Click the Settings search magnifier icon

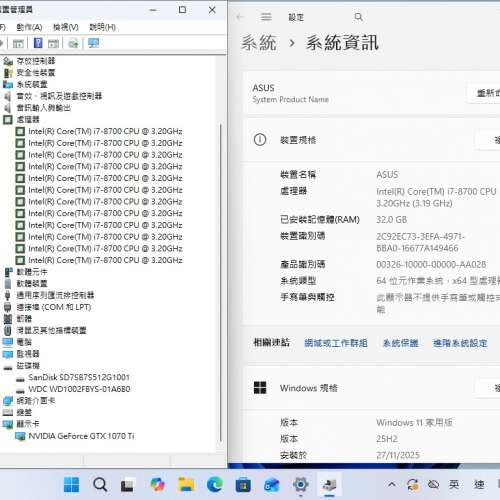coord(359,17)
